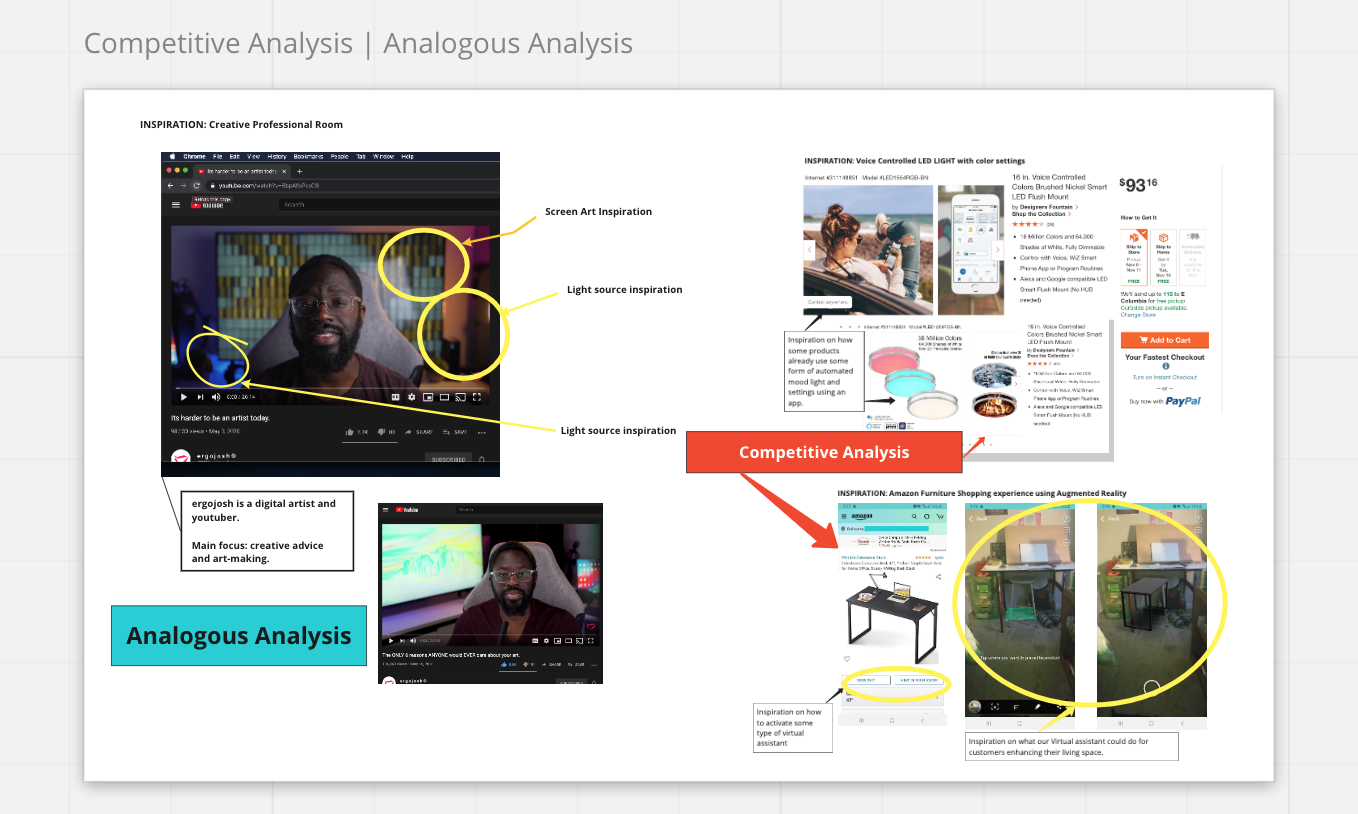This screenshot has width=1358, height=814.
Task: Open the Window menu in the macOS menu bar
Action: click(x=383, y=157)
